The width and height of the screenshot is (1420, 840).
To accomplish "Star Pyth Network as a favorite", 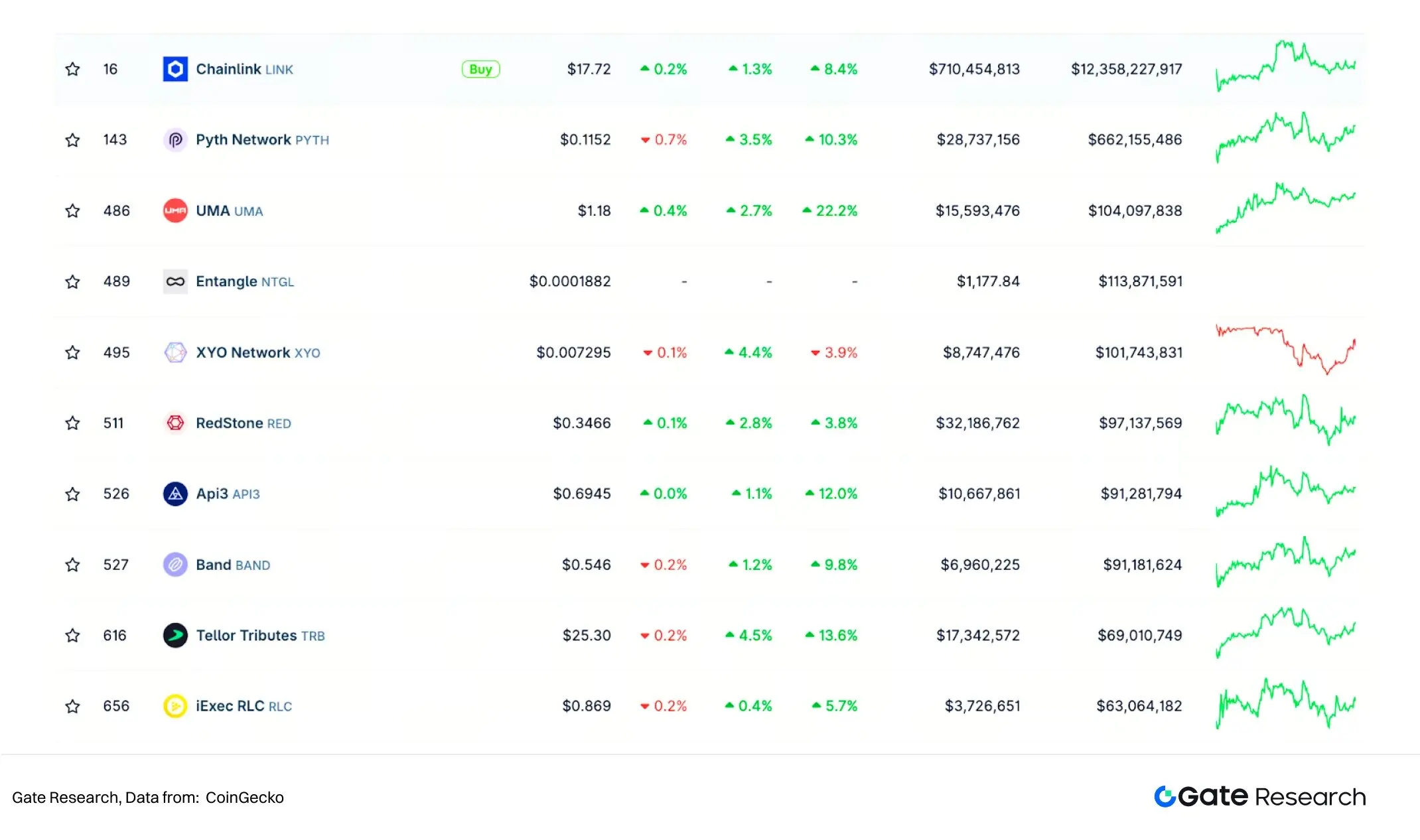I will [x=73, y=140].
